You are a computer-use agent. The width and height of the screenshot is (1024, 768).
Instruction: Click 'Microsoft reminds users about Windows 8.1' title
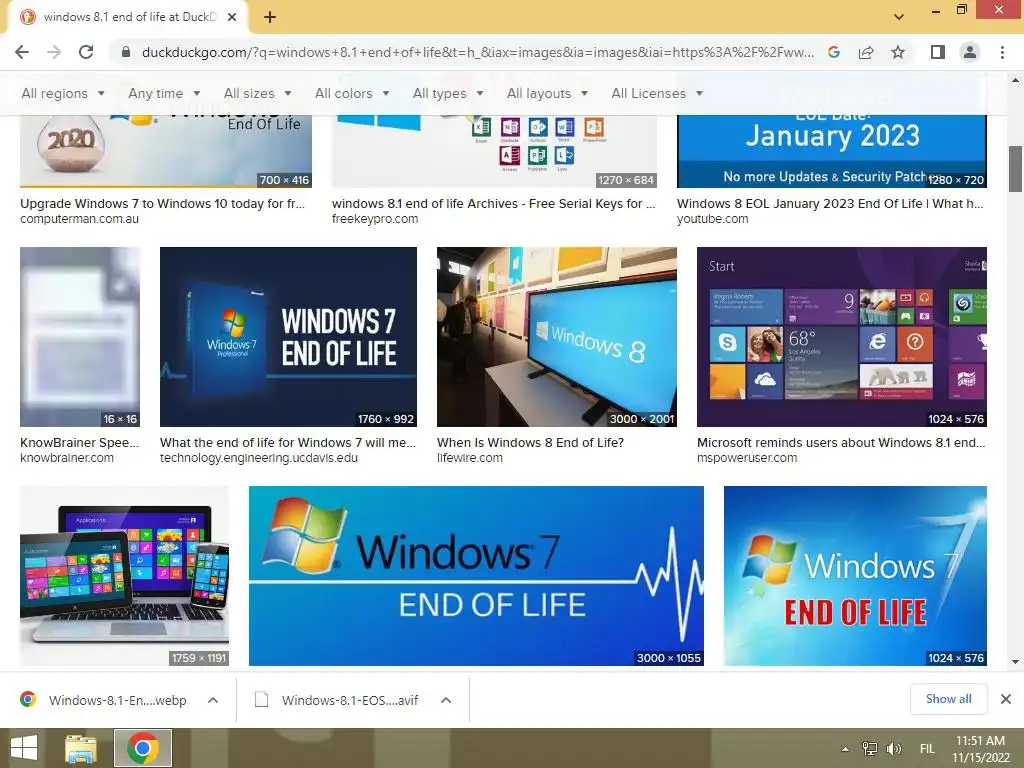[841, 443]
